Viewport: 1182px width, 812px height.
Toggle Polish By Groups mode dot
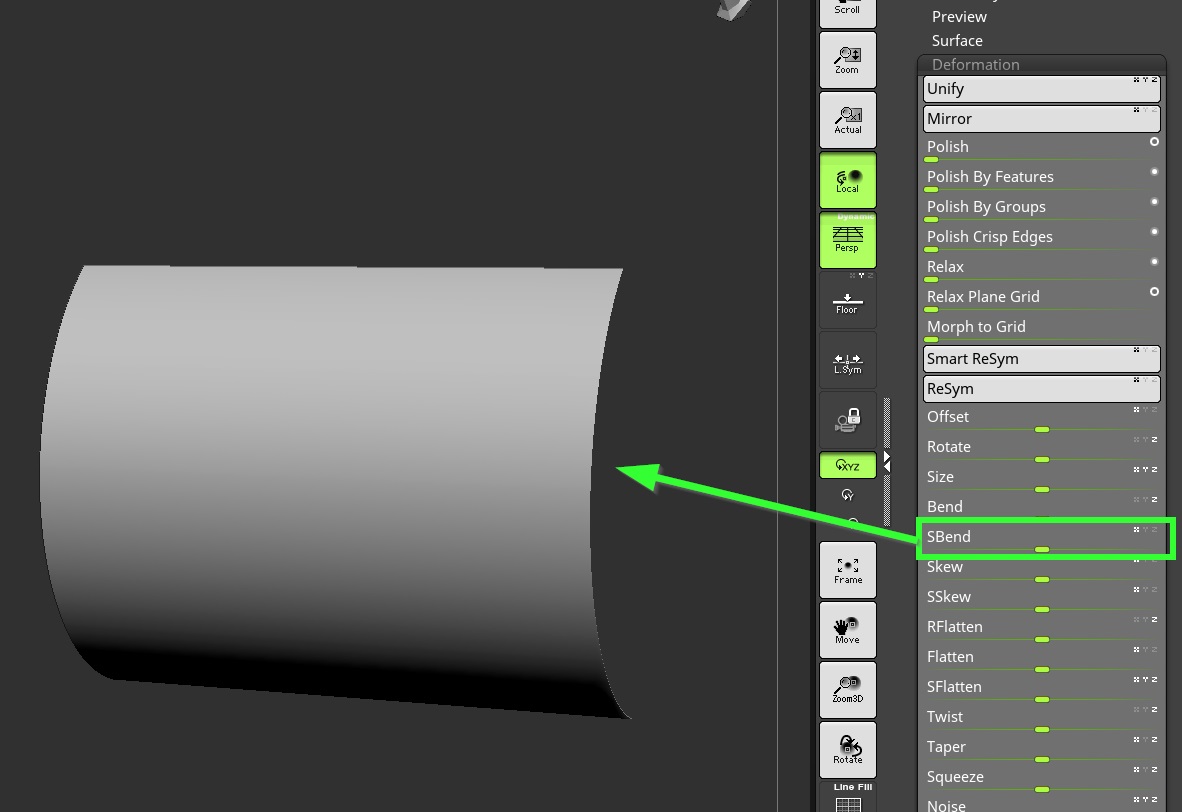pyautogui.click(x=1154, y=202)
